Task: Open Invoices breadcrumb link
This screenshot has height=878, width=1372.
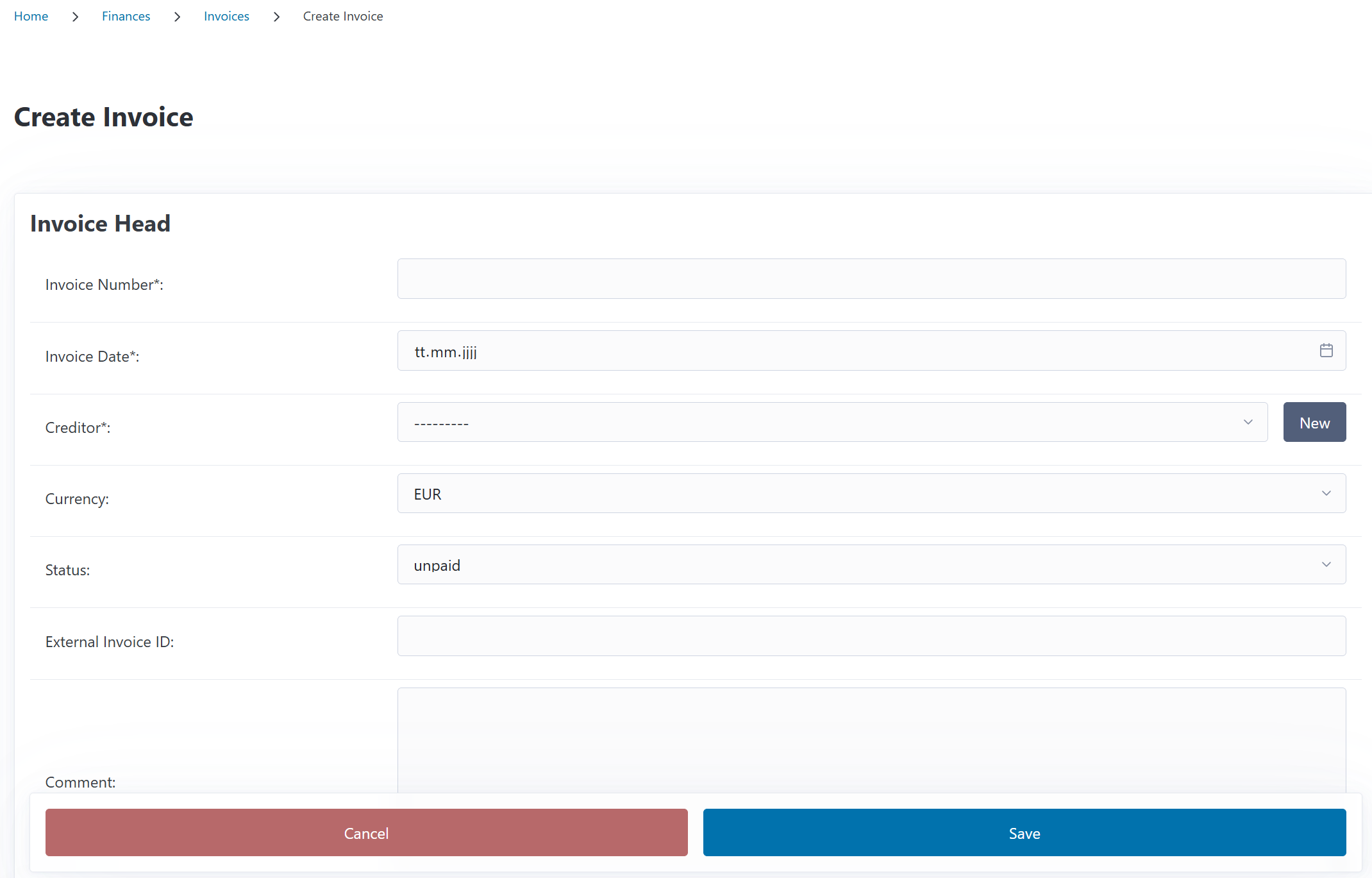Action: tap(226, 17)
